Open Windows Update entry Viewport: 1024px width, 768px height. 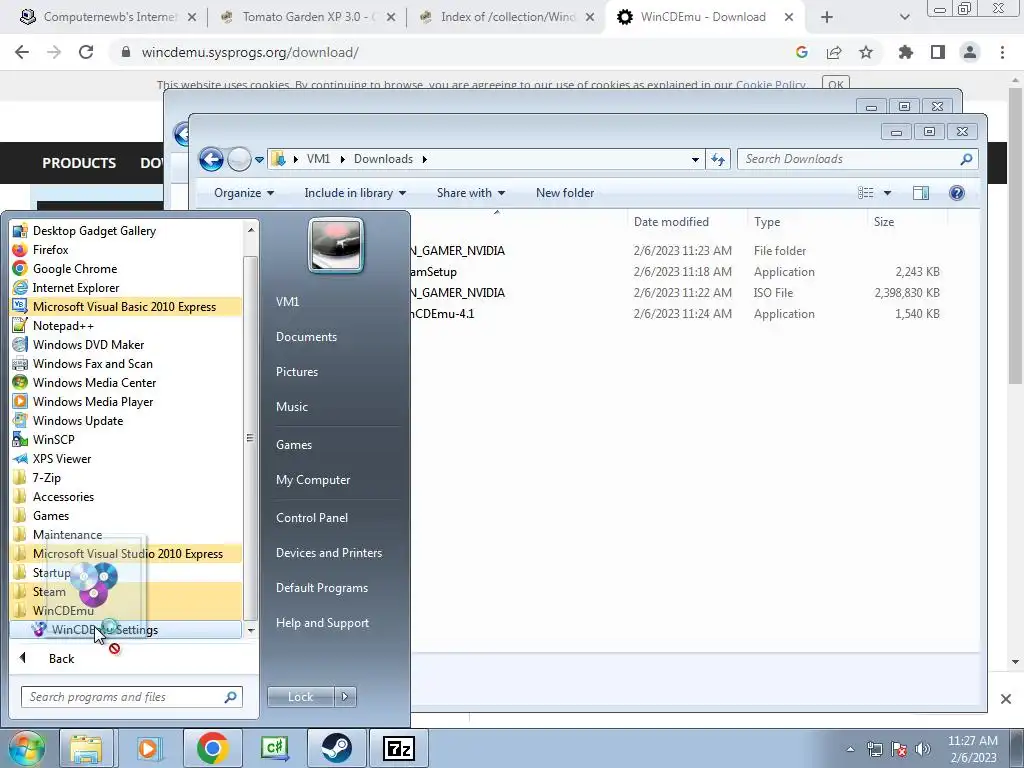click(x=78, y=420)
